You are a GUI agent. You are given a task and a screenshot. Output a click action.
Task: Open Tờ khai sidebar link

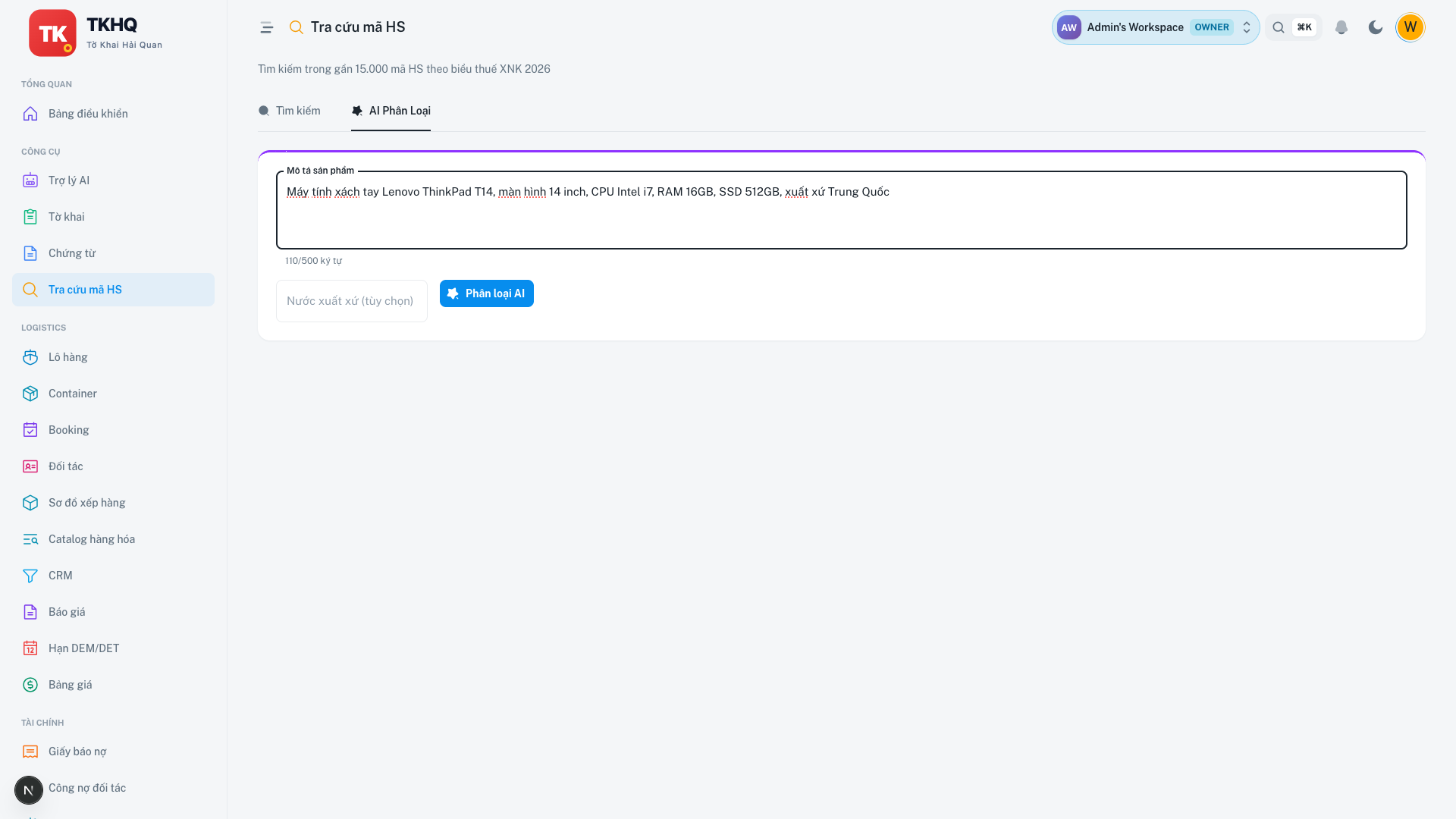(113, 217)
